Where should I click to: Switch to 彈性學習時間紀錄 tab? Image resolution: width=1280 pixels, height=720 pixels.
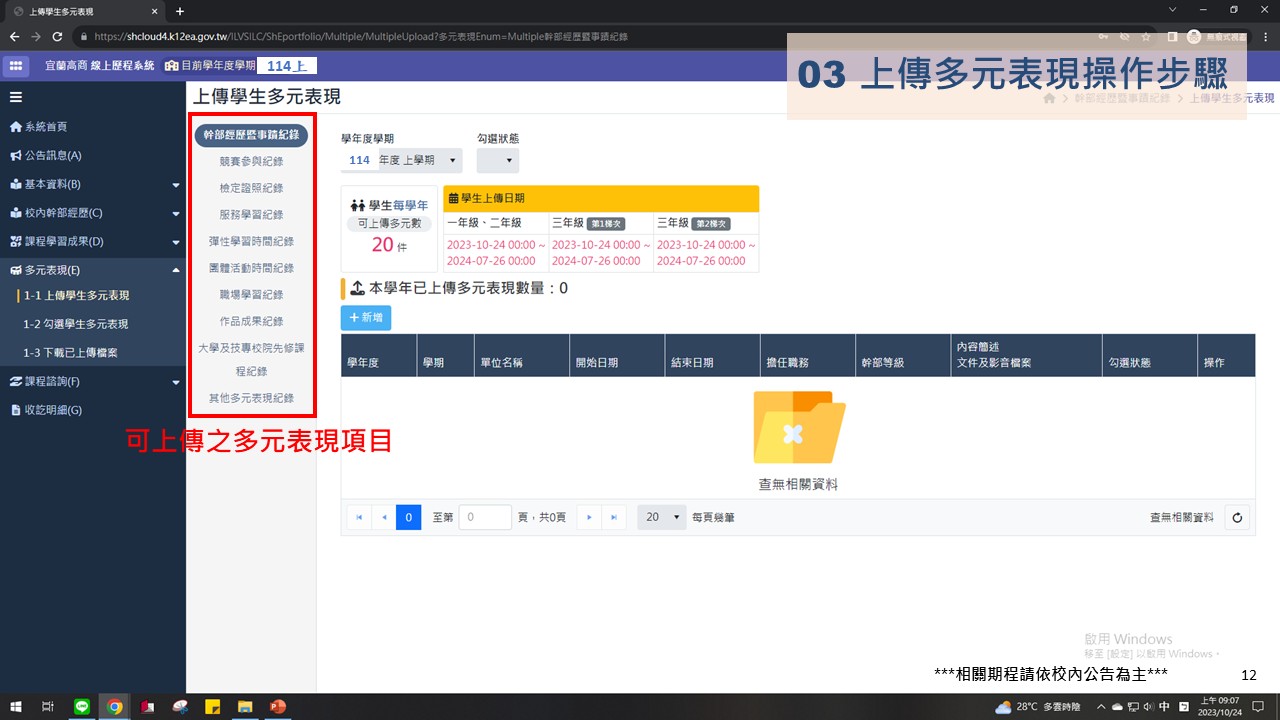(x=251, y=241)
